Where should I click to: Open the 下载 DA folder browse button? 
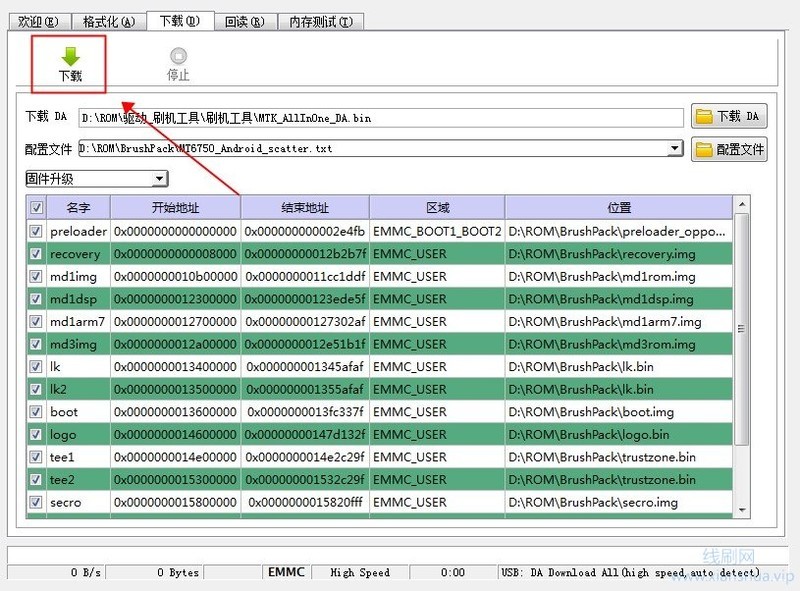[729, 116]
